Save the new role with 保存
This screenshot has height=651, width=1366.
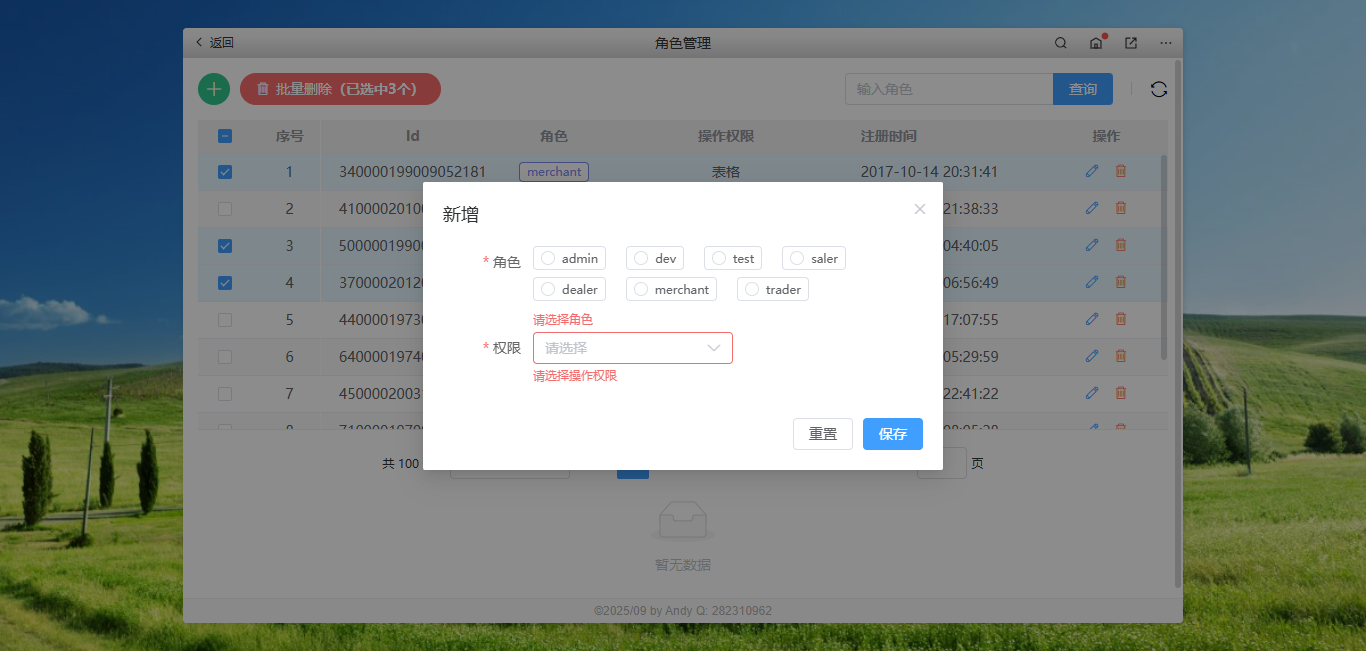[892, 433]
